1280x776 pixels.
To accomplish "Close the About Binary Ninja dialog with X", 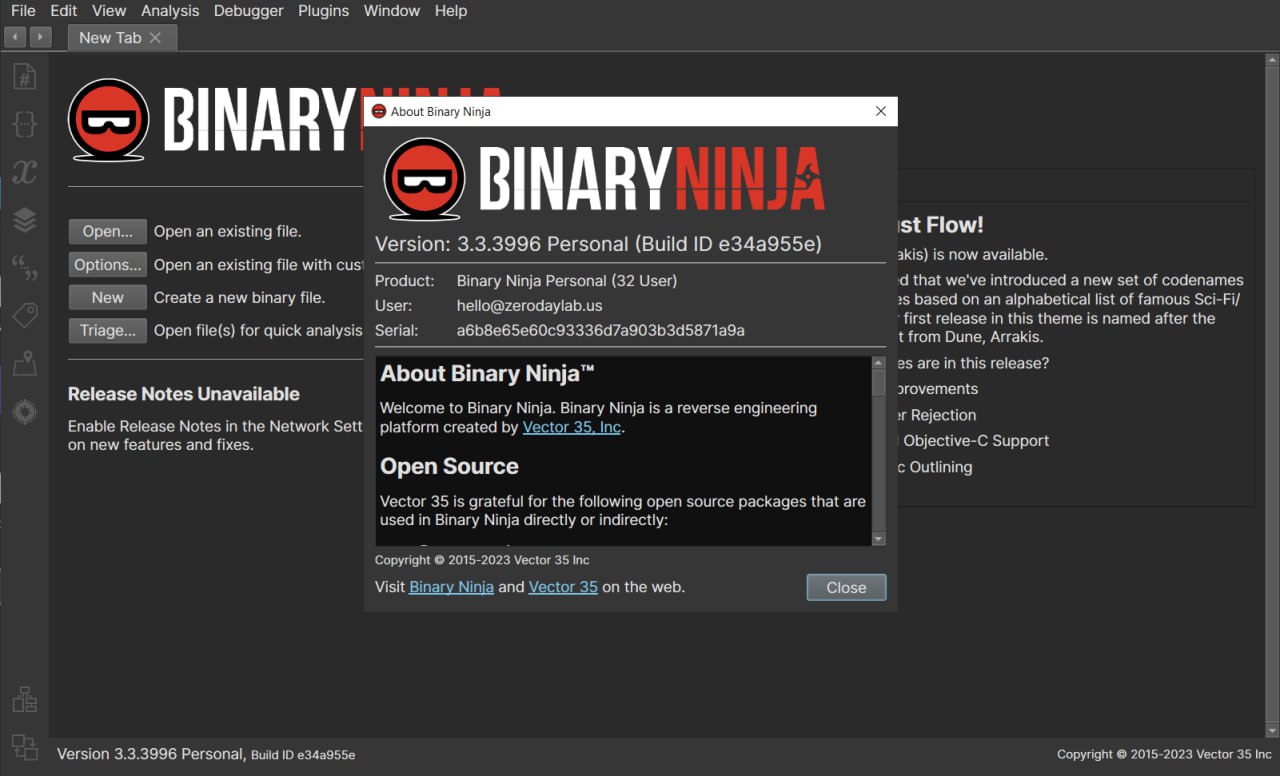I will point(881,111).
